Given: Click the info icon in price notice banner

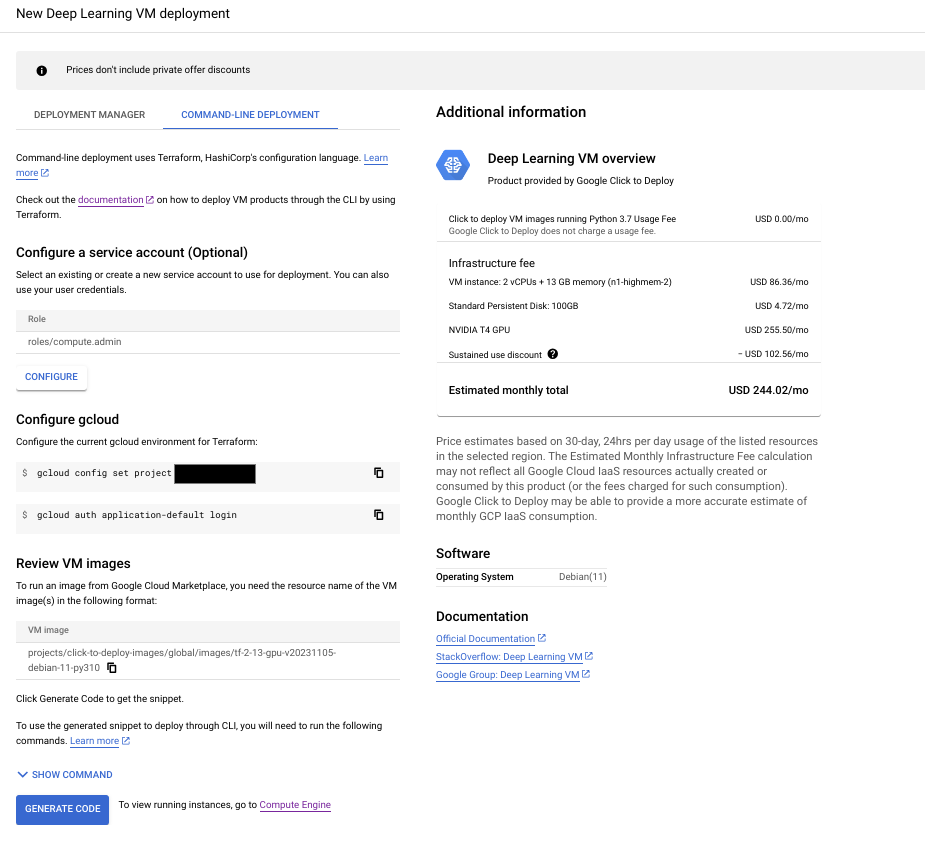Looking at the screenshot, I should [x=42, y=70].
